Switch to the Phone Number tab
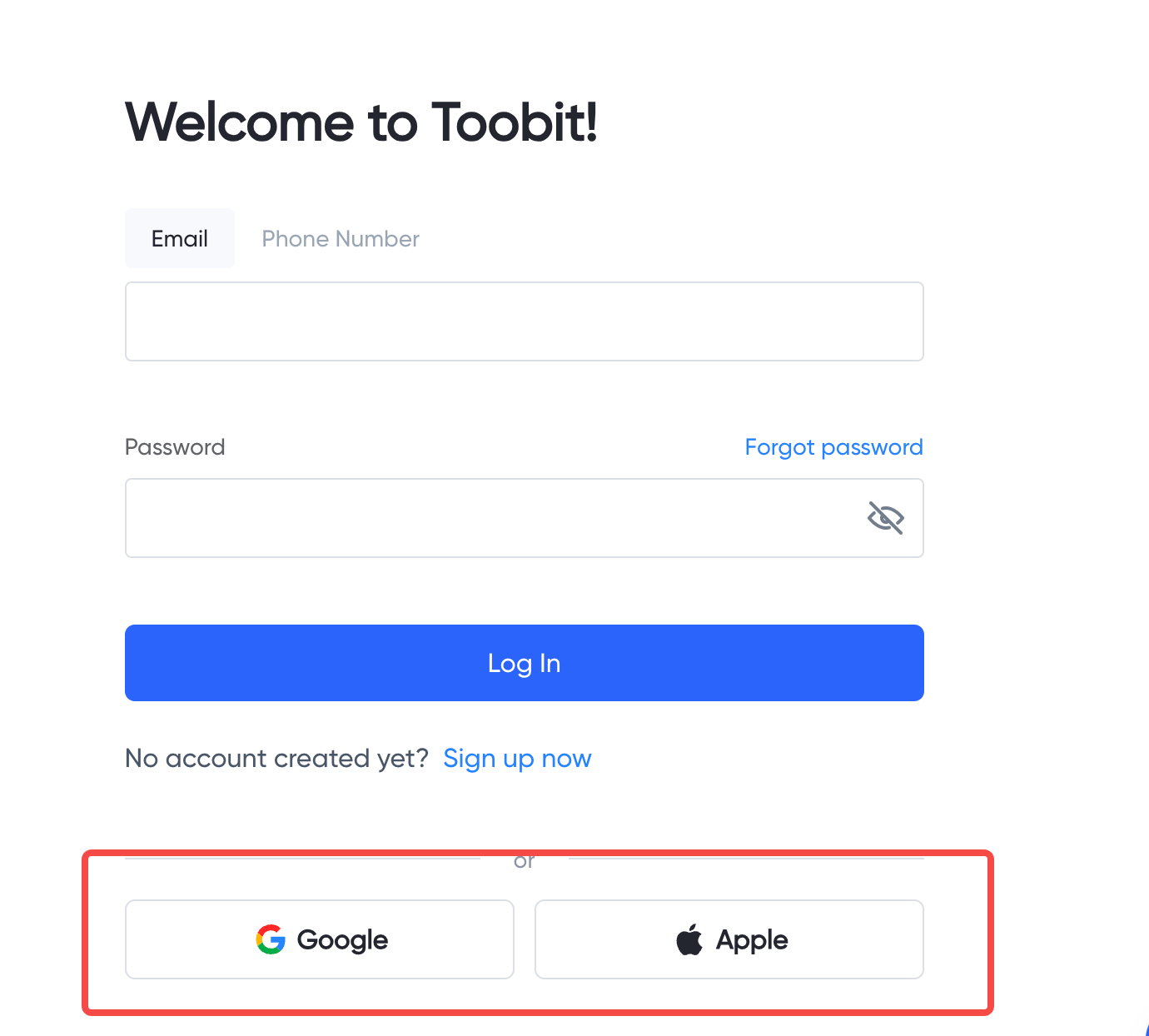This screenshot has height=1036, width=1149. click(x=341, y=239)
